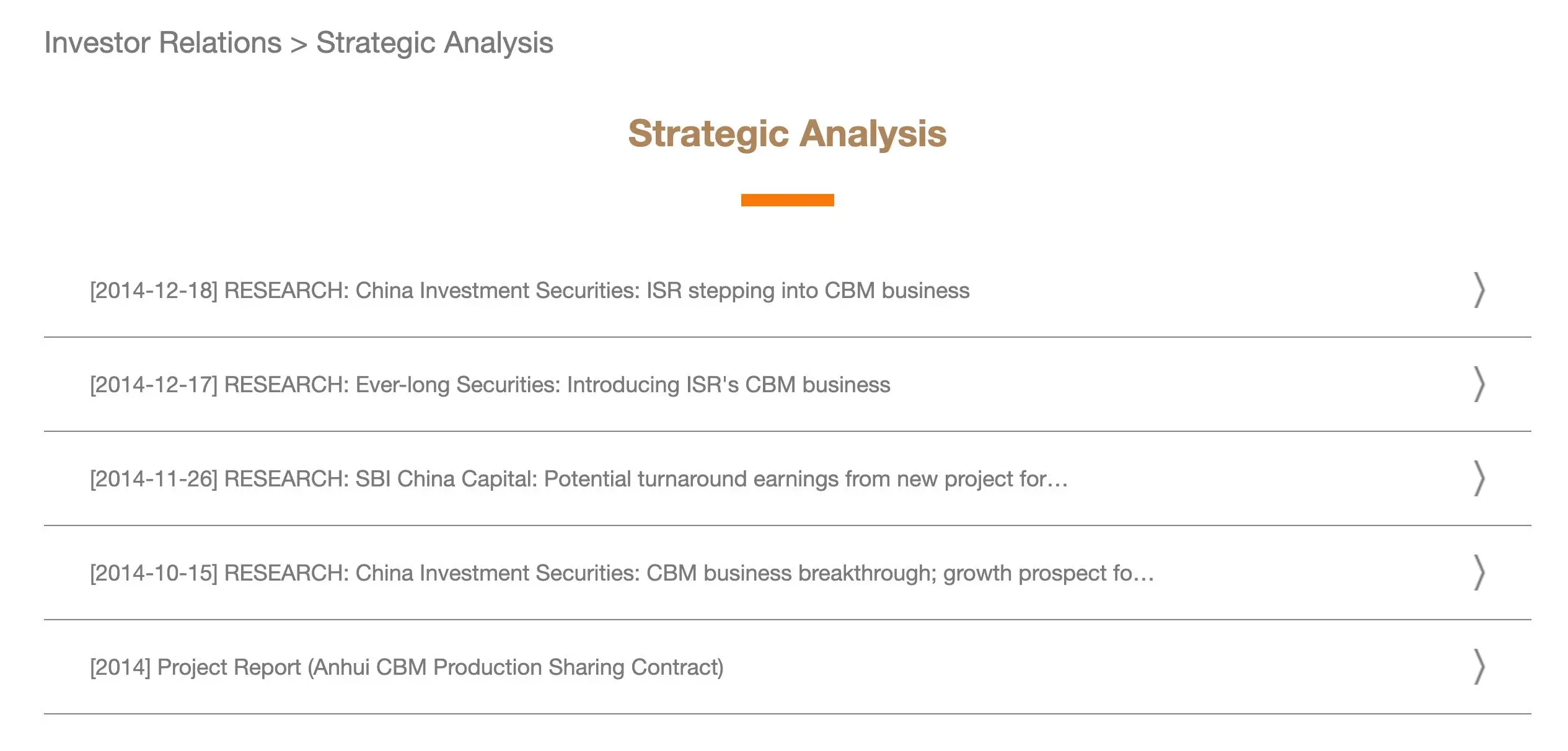Viewport: 1568px width, 751px height.
Task: Click chevron beside Ever-long Securities research entry
Action: tap(1479, 384)
